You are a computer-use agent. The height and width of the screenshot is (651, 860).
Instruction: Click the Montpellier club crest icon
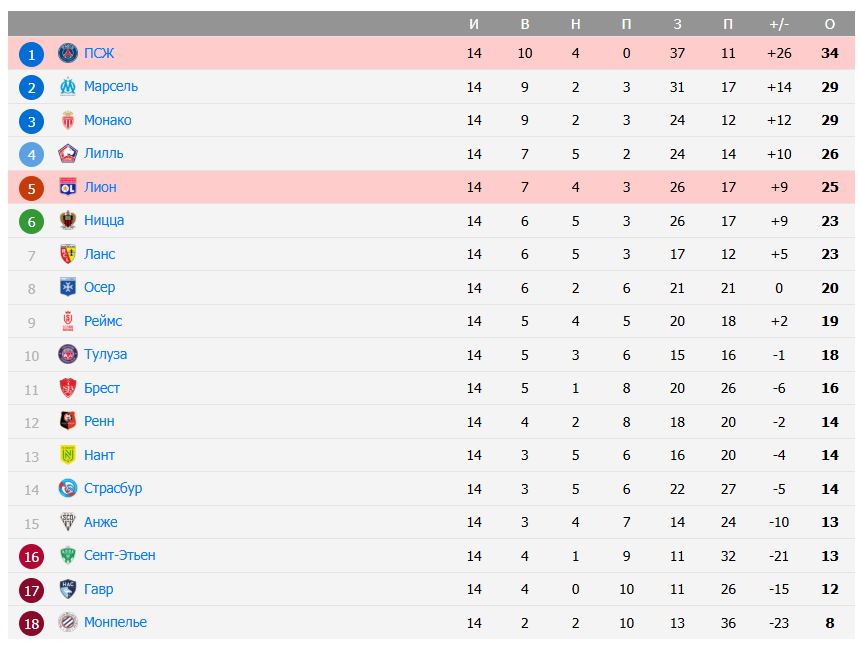67,623
